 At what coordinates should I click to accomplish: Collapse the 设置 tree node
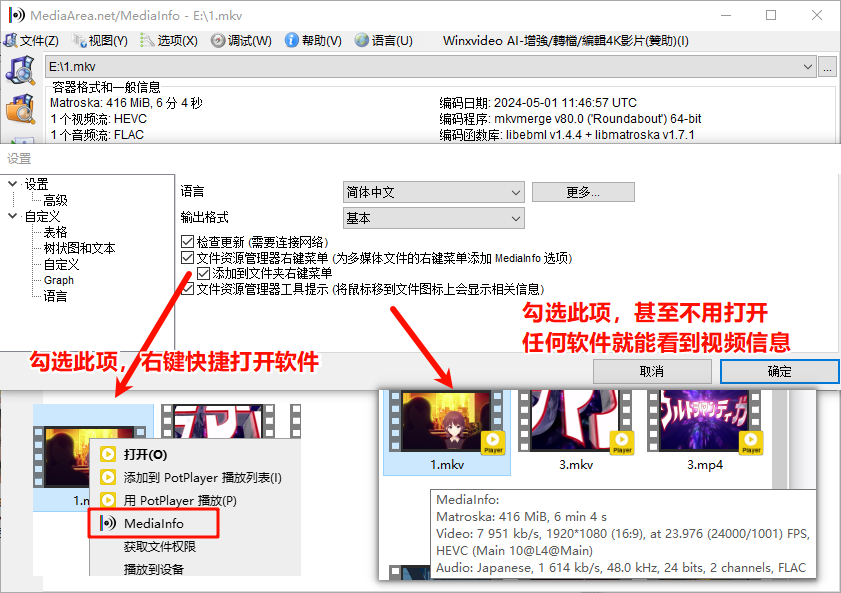click(12, 184)
